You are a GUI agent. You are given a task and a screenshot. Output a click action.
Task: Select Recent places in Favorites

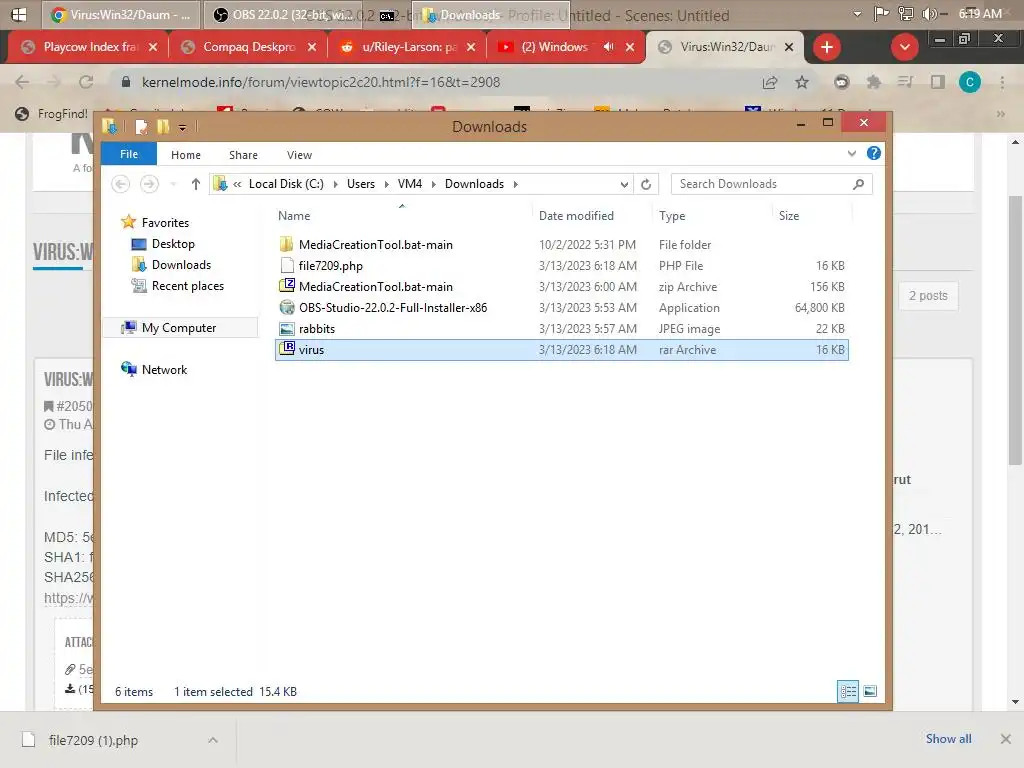187,285
